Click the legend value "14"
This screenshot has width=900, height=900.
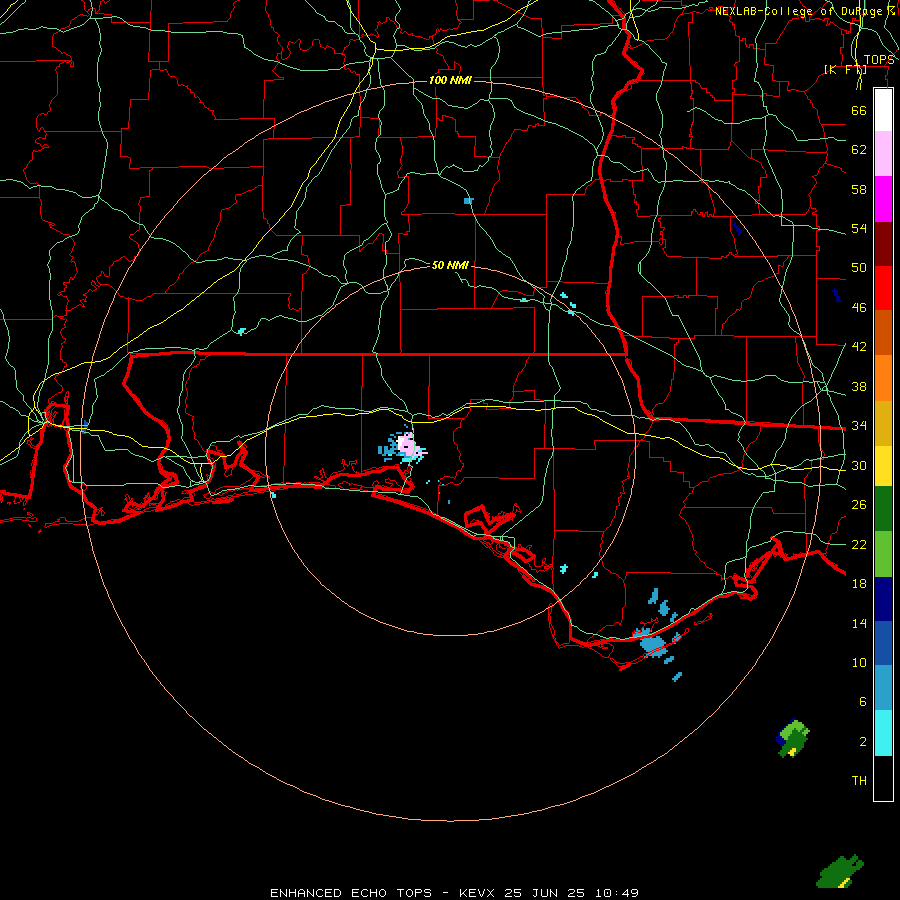[x=859, y=623]
